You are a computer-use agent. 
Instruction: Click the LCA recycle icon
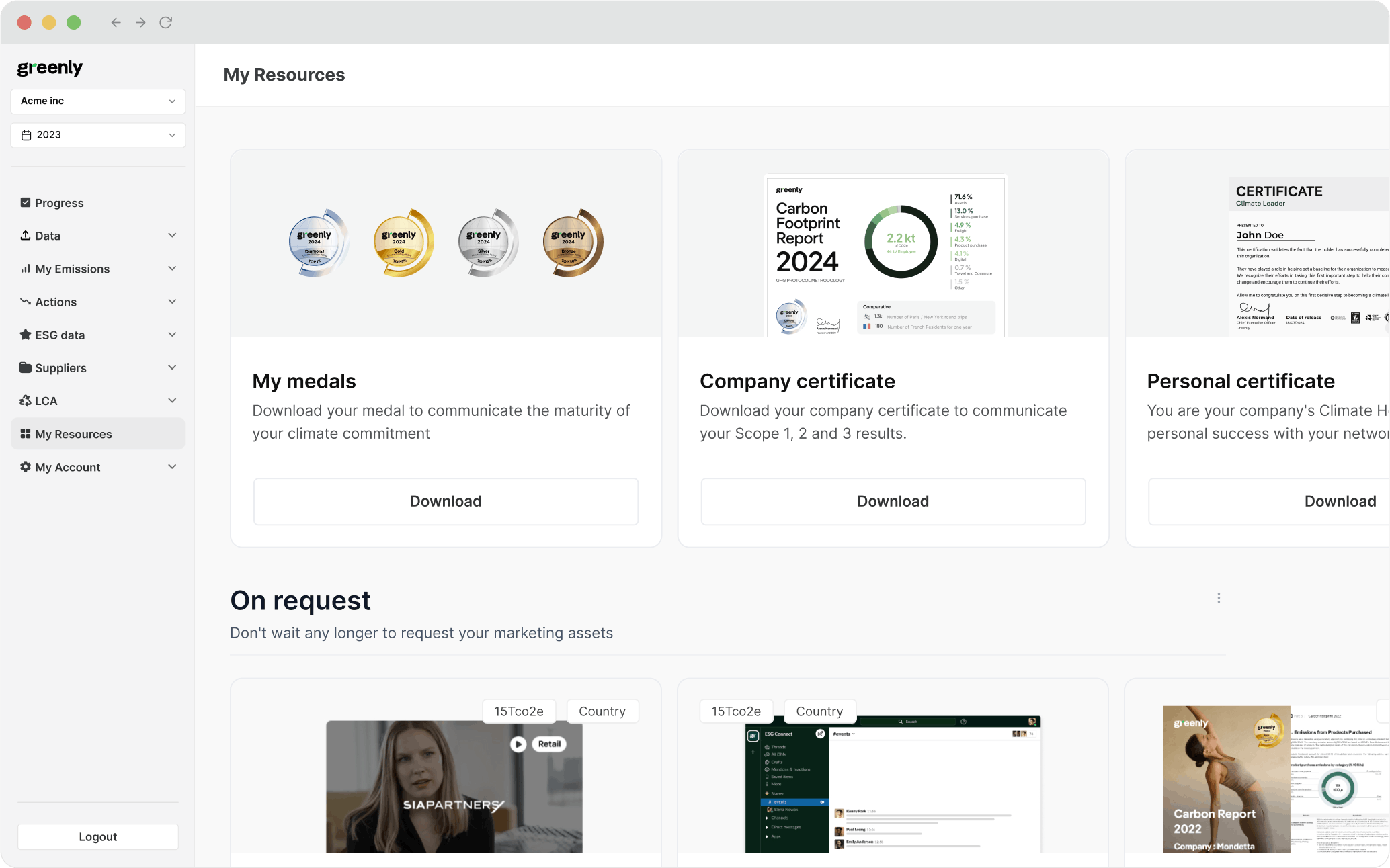pos(26,400)
